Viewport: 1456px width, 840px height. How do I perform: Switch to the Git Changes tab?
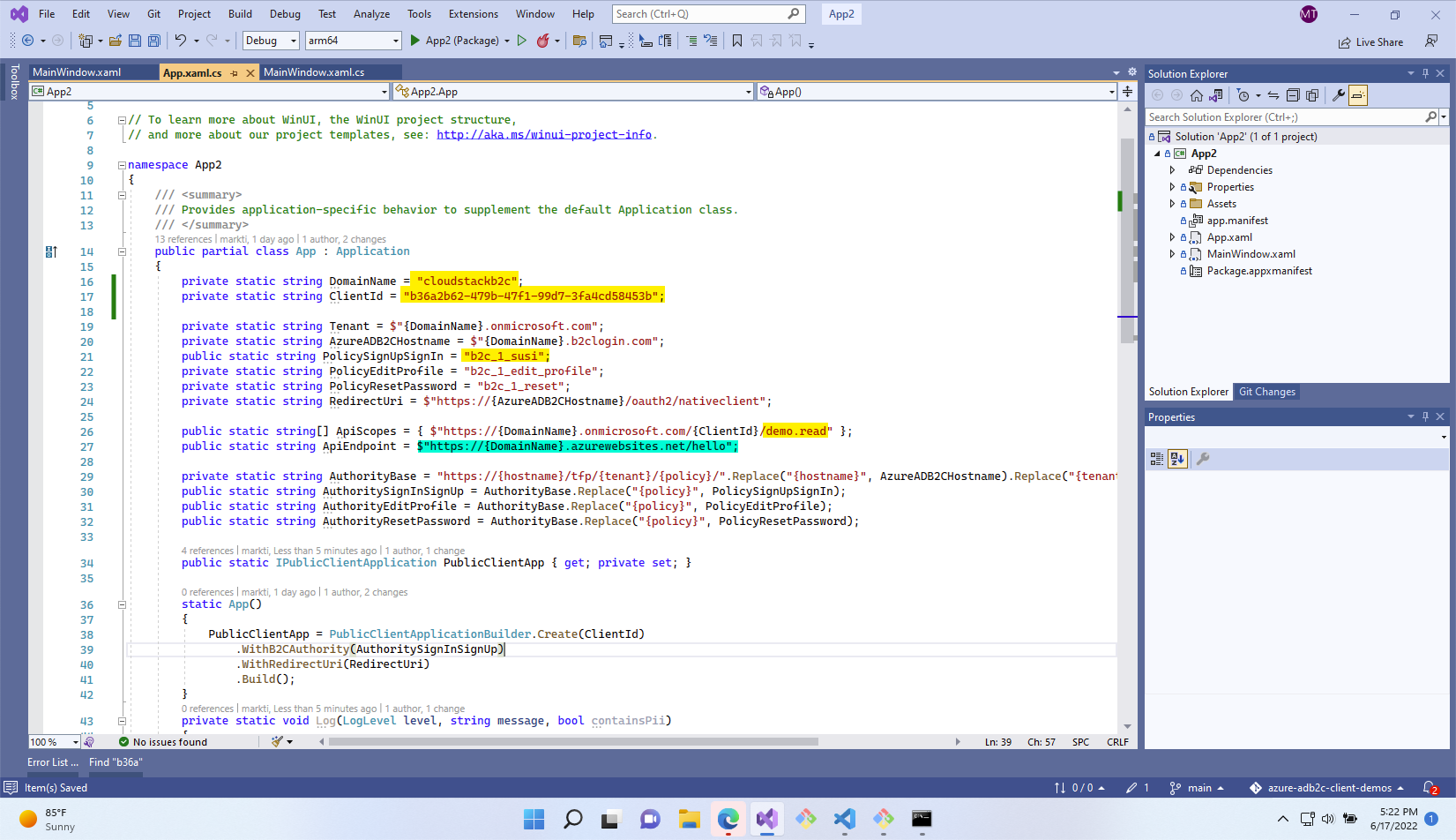tap(1266, 392)
